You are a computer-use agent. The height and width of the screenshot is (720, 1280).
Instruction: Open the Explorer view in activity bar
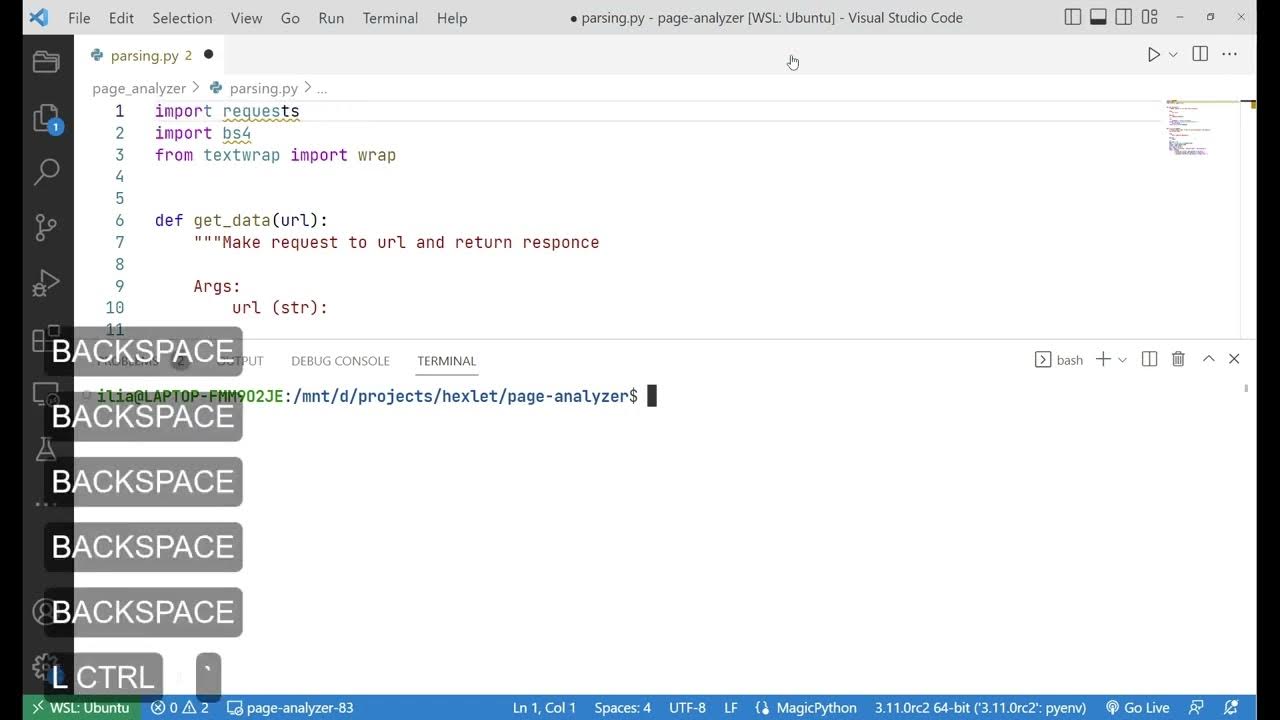coord(47,62)
